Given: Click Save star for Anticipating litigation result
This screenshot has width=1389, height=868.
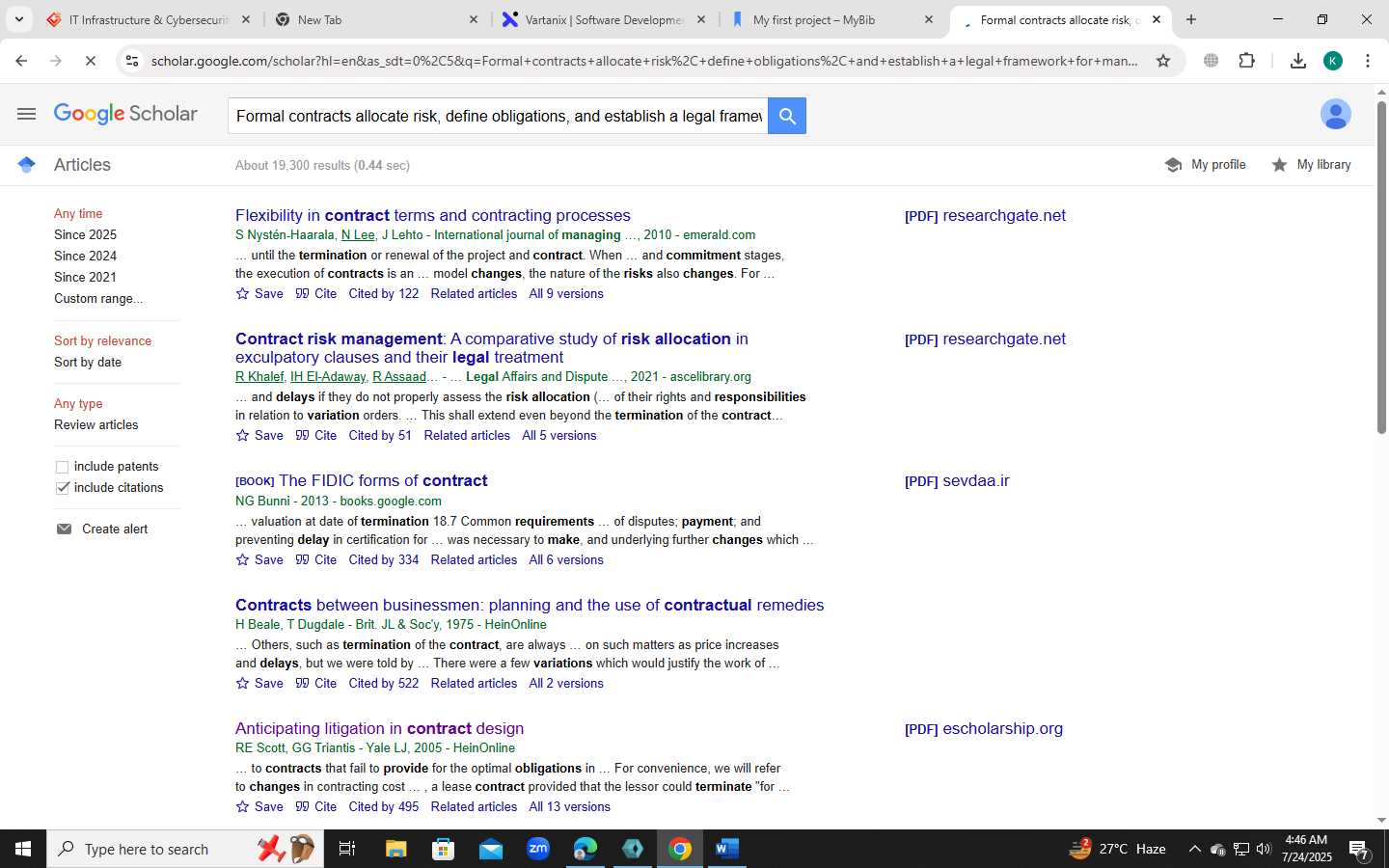Looking at the screenshot, I should [x=242, y=806].
